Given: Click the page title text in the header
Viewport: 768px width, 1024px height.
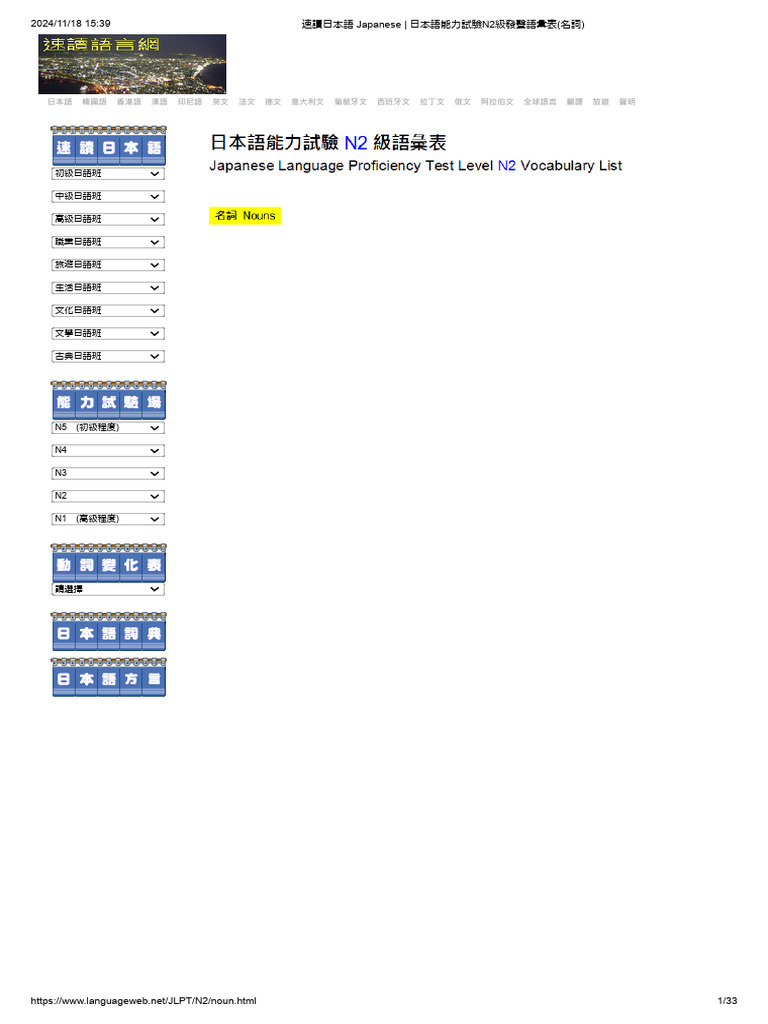Looking at the screenshot, I should [443, 24].
